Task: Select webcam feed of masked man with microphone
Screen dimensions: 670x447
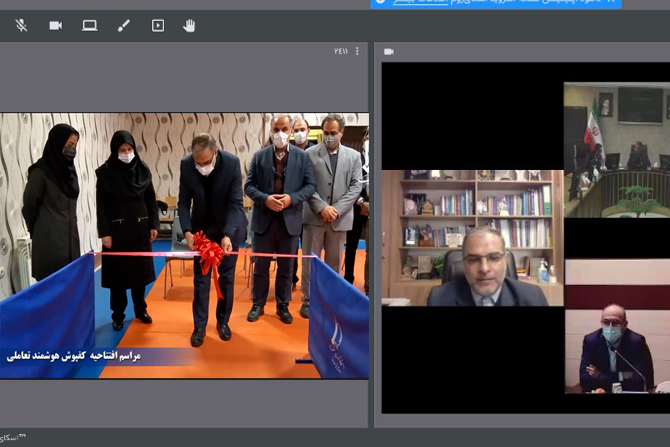Action: click(x=617, y=326)
